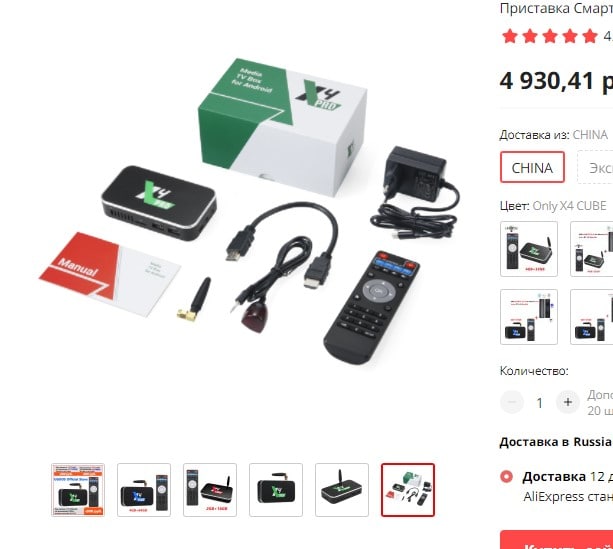
Task: Select the highlighted package contents thumbnail
Action: click(x=408, y=490)
